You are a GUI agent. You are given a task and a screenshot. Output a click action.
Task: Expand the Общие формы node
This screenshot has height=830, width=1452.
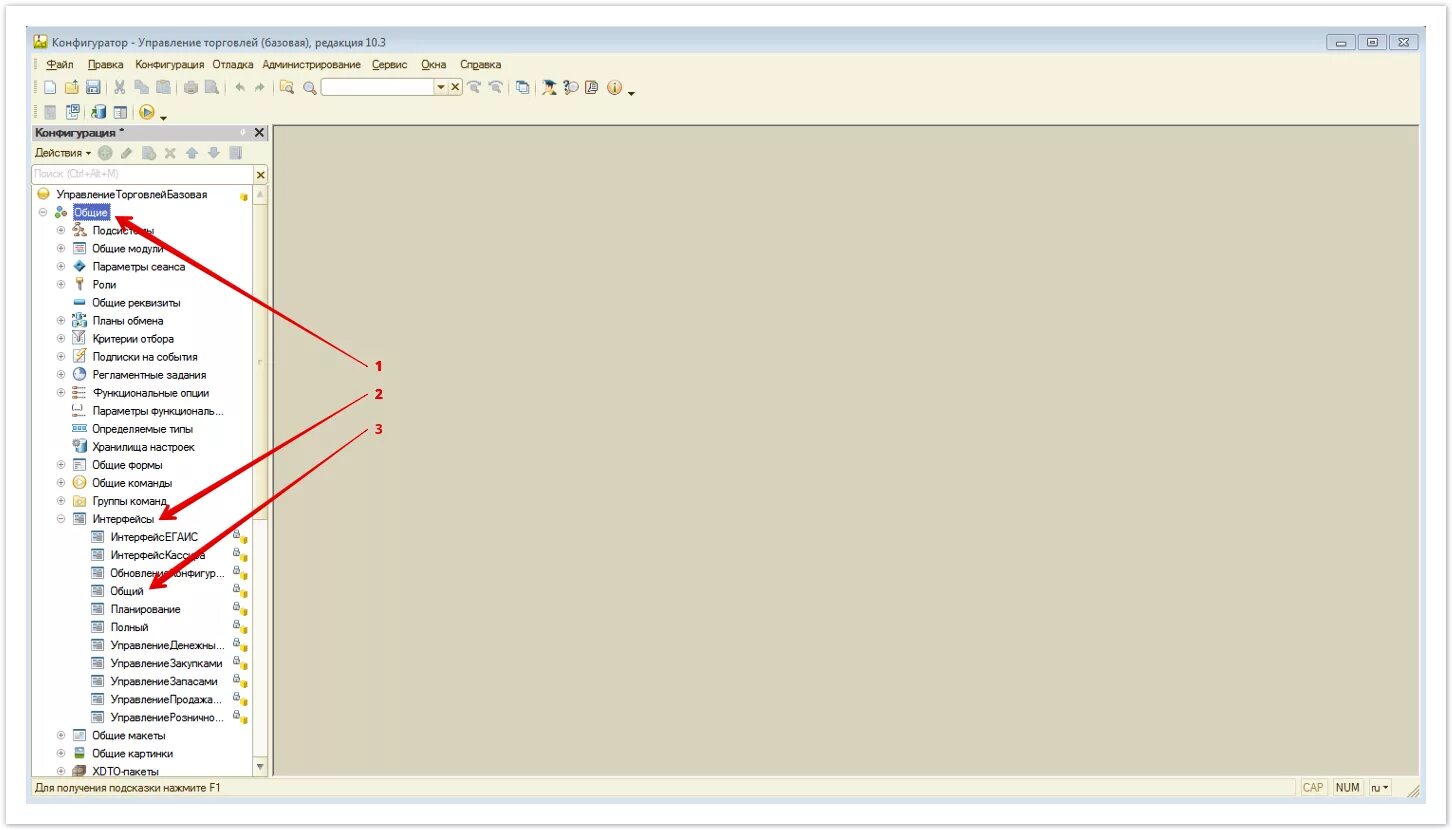coord(61,465)
